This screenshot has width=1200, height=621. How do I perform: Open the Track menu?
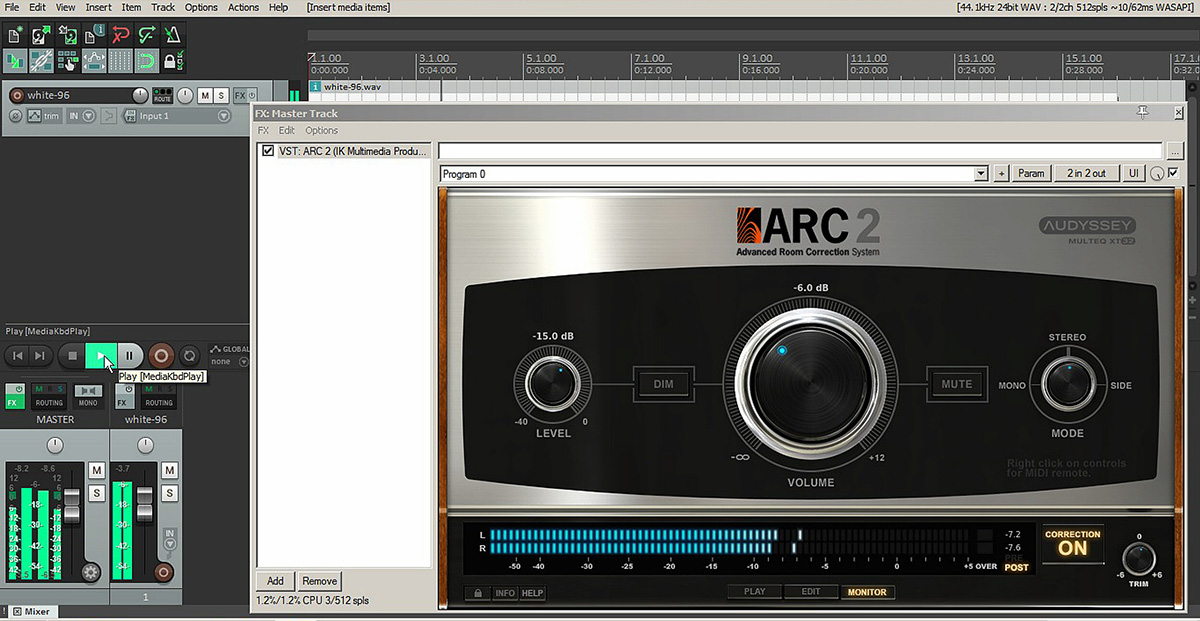163,7
